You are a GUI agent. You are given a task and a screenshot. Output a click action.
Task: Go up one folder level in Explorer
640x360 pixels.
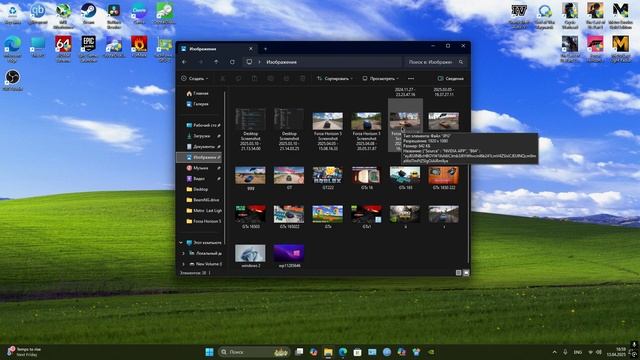pyautogui.click(x=216, y=62)
